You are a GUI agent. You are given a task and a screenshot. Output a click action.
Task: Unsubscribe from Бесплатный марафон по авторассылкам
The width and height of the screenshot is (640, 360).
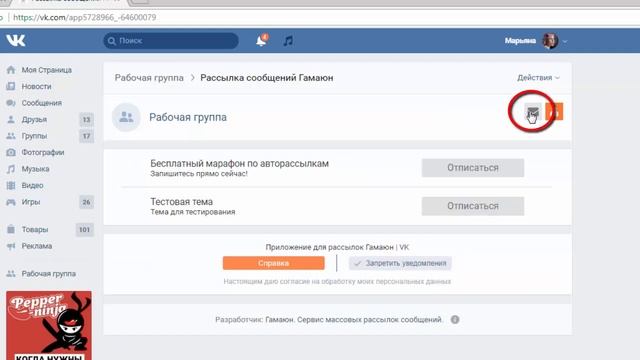click(x=473, y=168)
